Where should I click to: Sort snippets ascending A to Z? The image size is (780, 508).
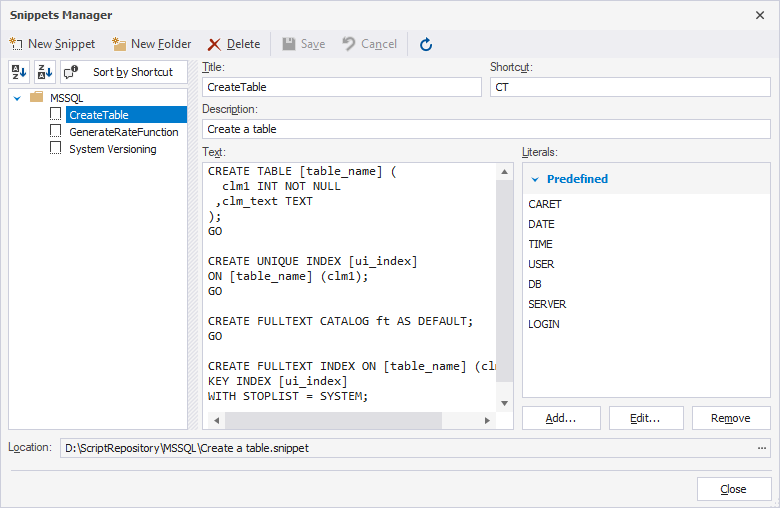point(19,72)
